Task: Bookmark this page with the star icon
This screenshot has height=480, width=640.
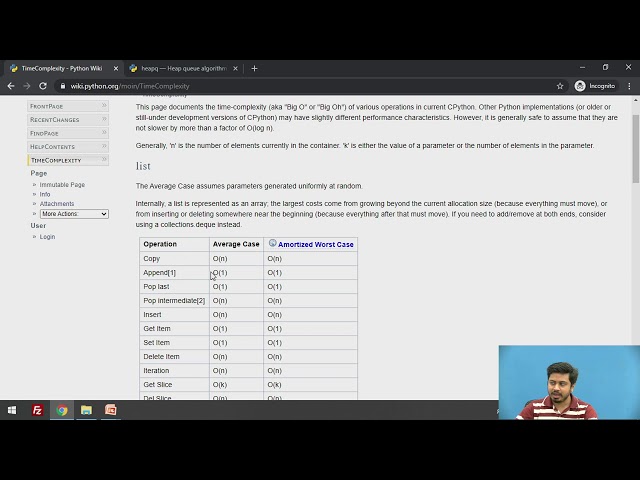Action: (x=560, y=86)
